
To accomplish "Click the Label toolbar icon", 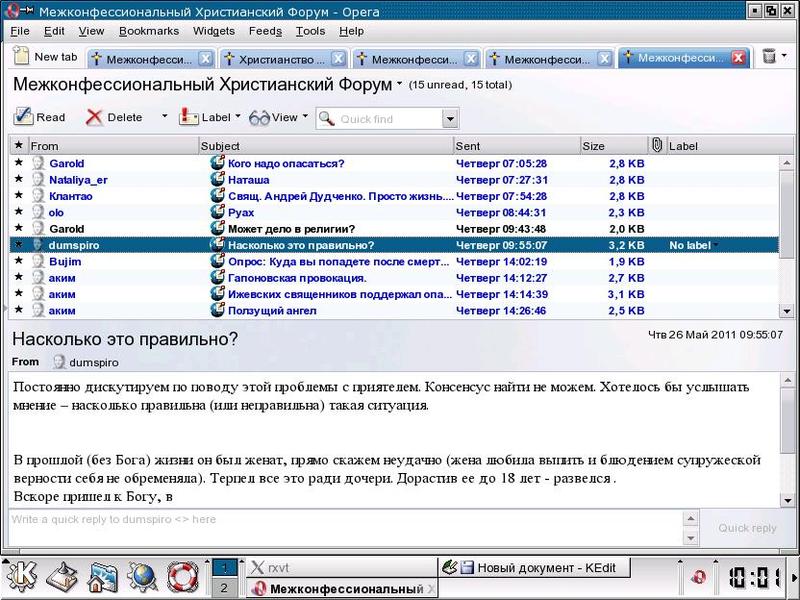I will pos(189,117).
